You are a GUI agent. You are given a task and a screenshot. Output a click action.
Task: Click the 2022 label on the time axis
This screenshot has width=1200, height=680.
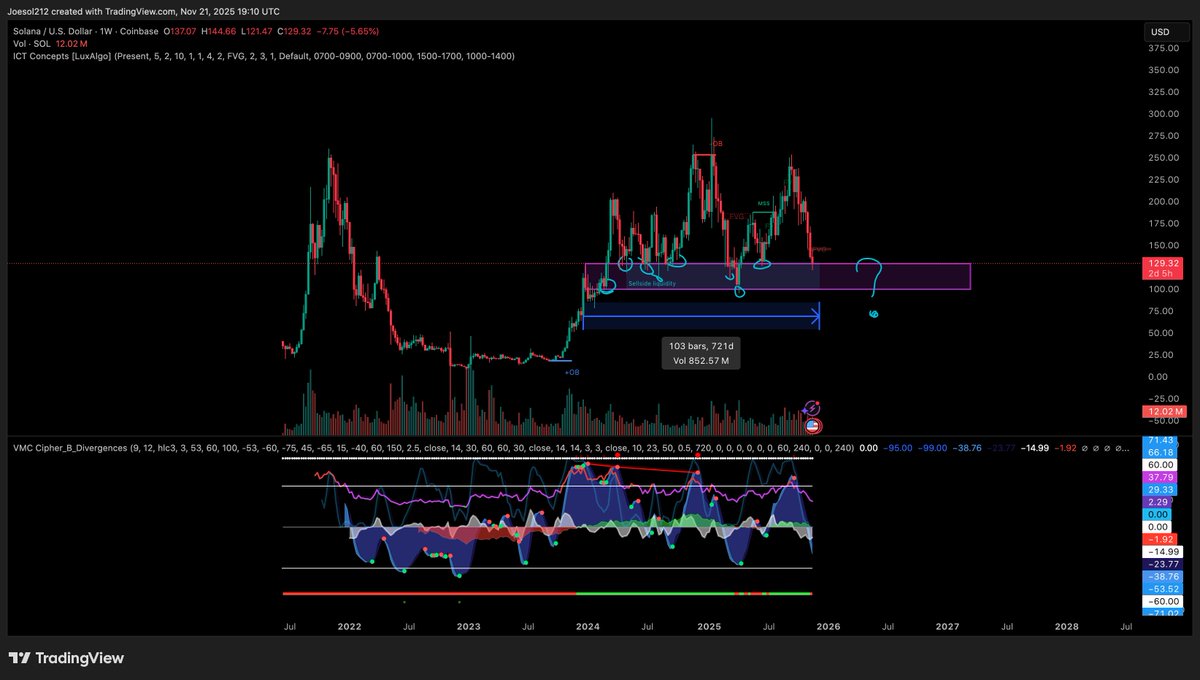(349, 626)
